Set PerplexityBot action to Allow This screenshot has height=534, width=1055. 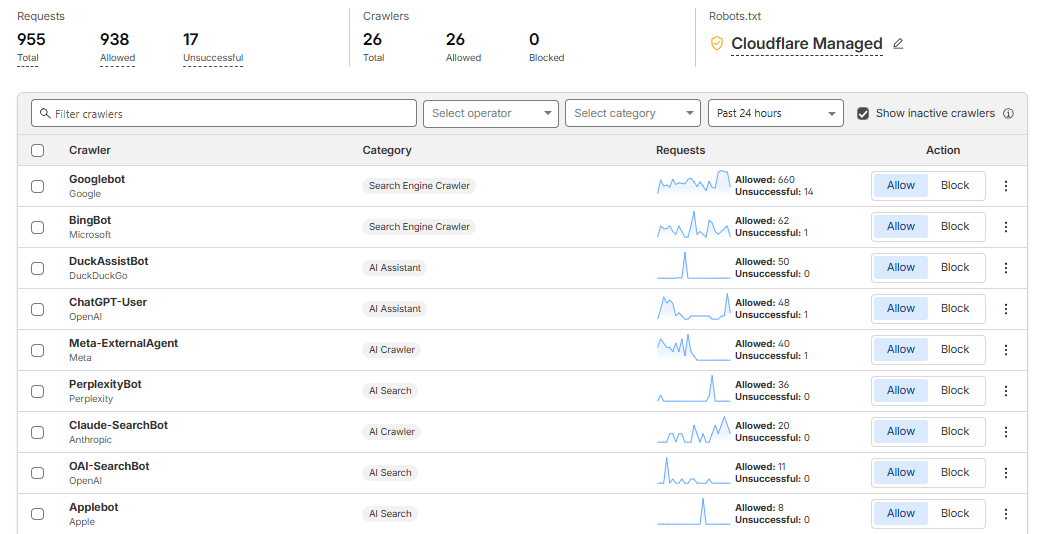coord(900,391)
